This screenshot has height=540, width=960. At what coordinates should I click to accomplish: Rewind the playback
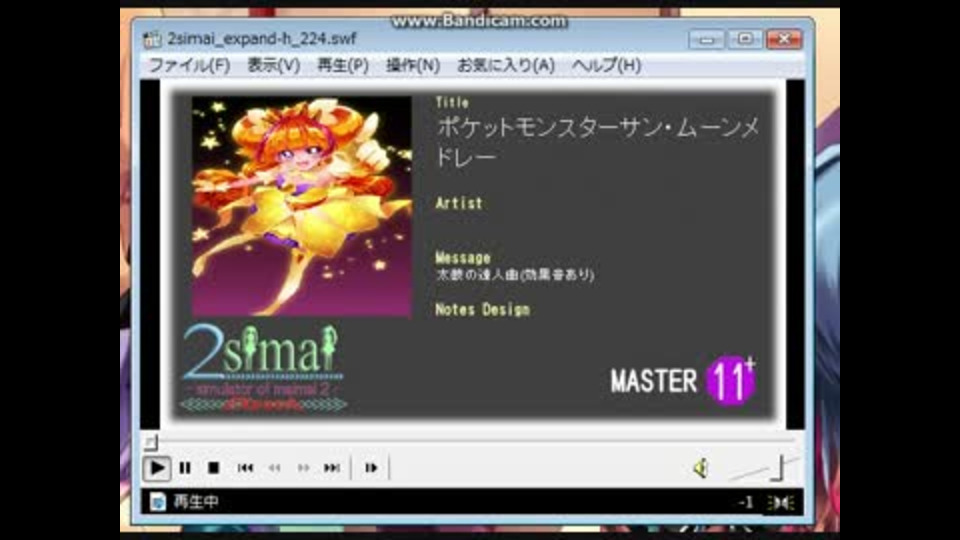point(274,468)
